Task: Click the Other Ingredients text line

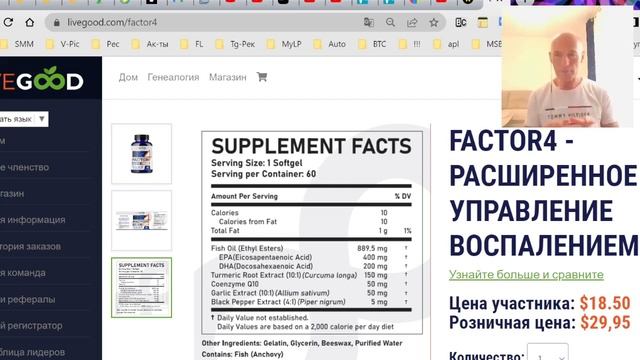Action: pos(302,343)
